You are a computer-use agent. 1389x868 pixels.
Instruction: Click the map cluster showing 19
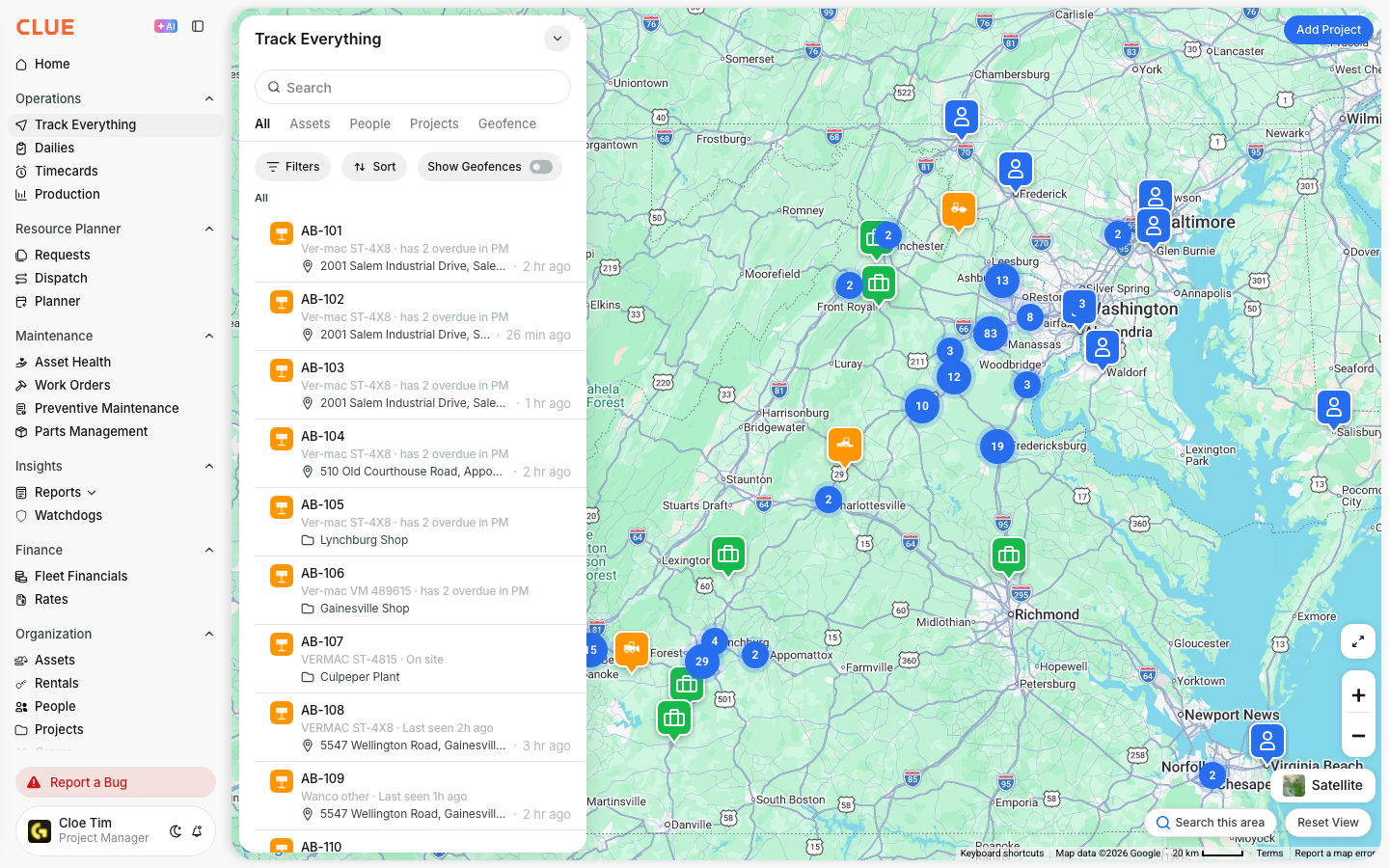pyautogui.click(x=997, y=447)
